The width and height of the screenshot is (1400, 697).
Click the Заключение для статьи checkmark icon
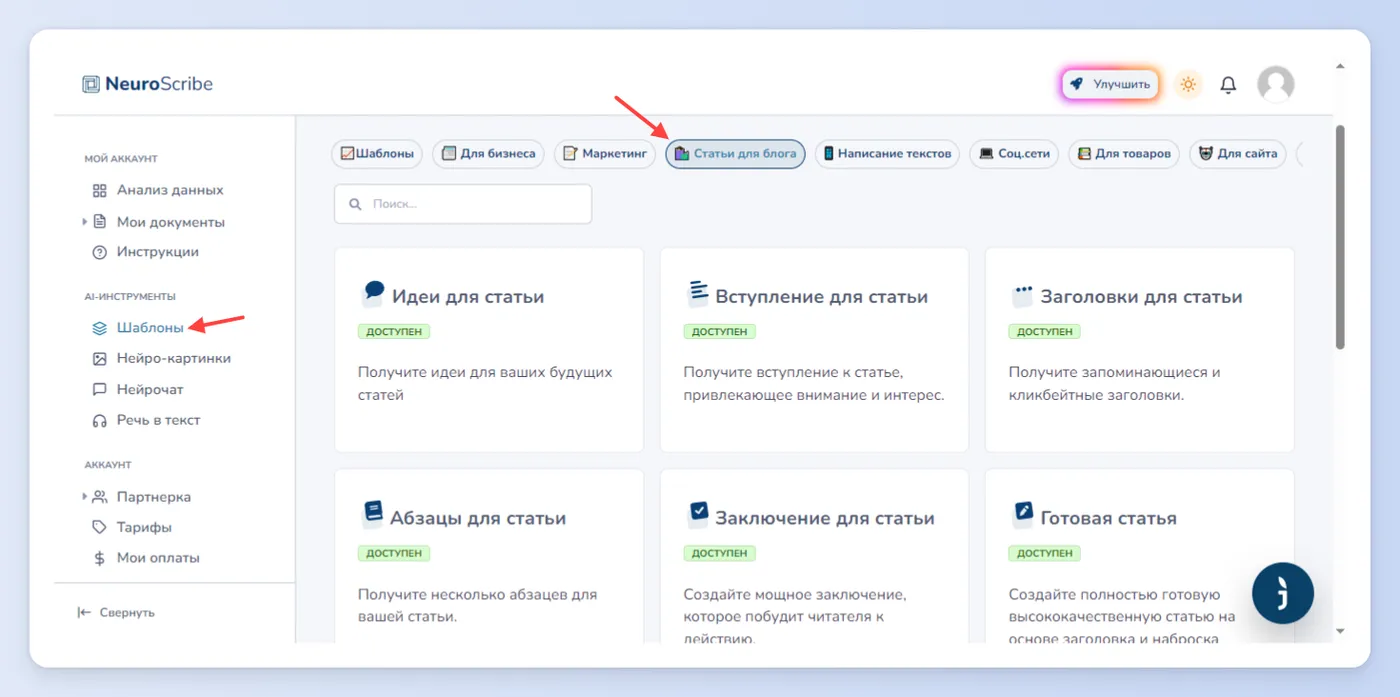coord(698,515)
